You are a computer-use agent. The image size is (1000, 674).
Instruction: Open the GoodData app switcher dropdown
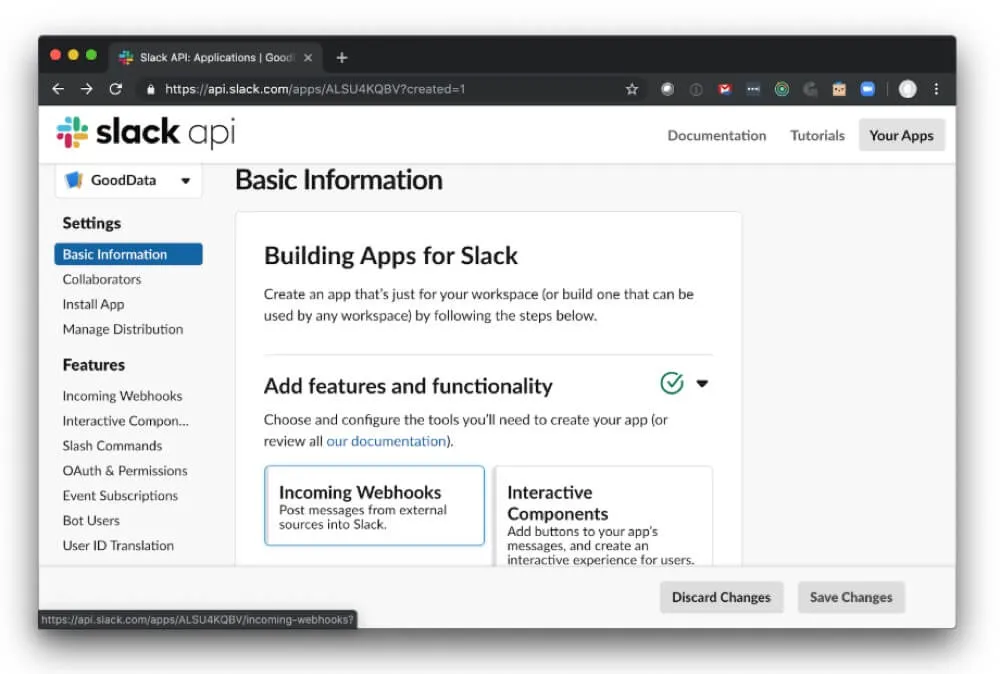(185, 180)
